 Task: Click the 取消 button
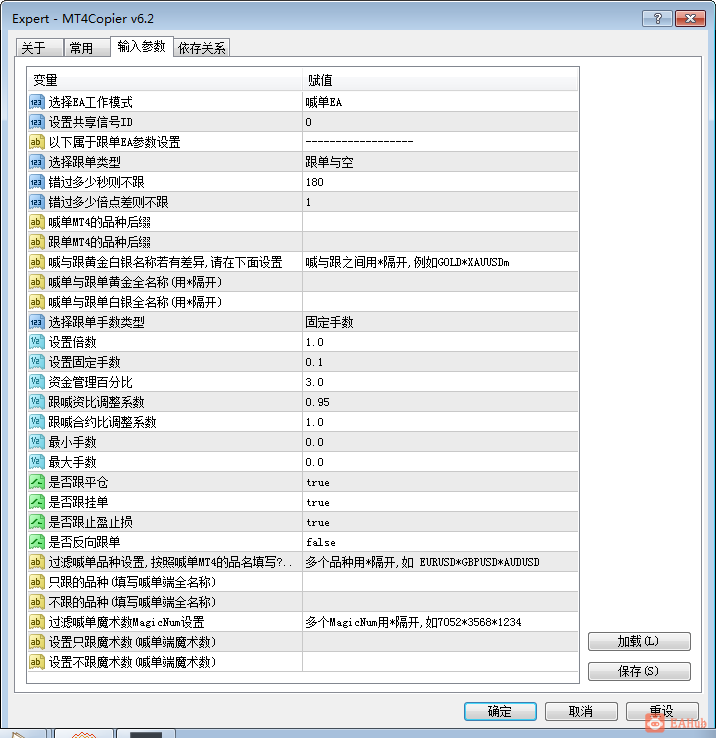(581, 711)
